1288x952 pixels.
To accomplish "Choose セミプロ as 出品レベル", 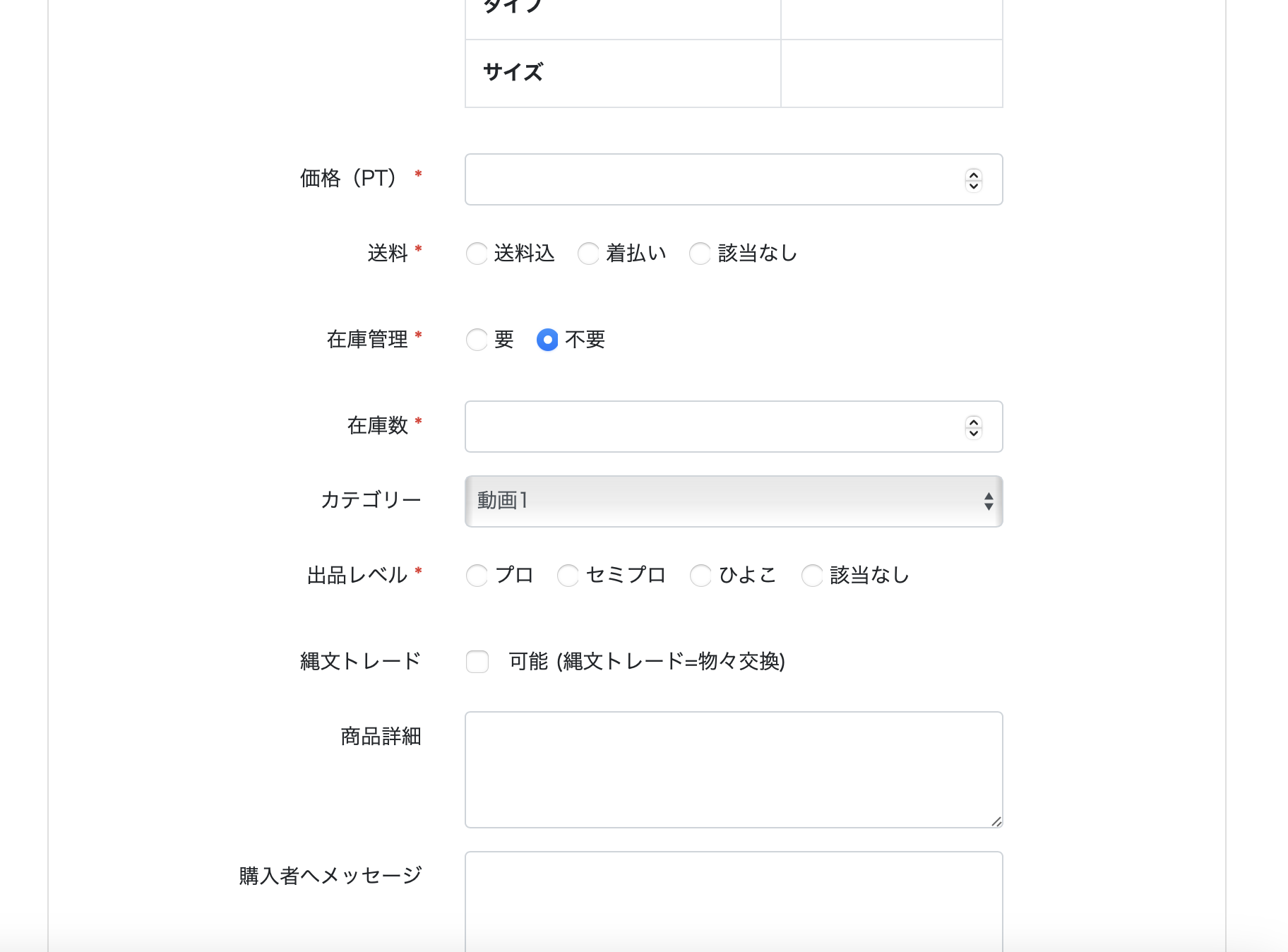I will [x=568, y=576].
